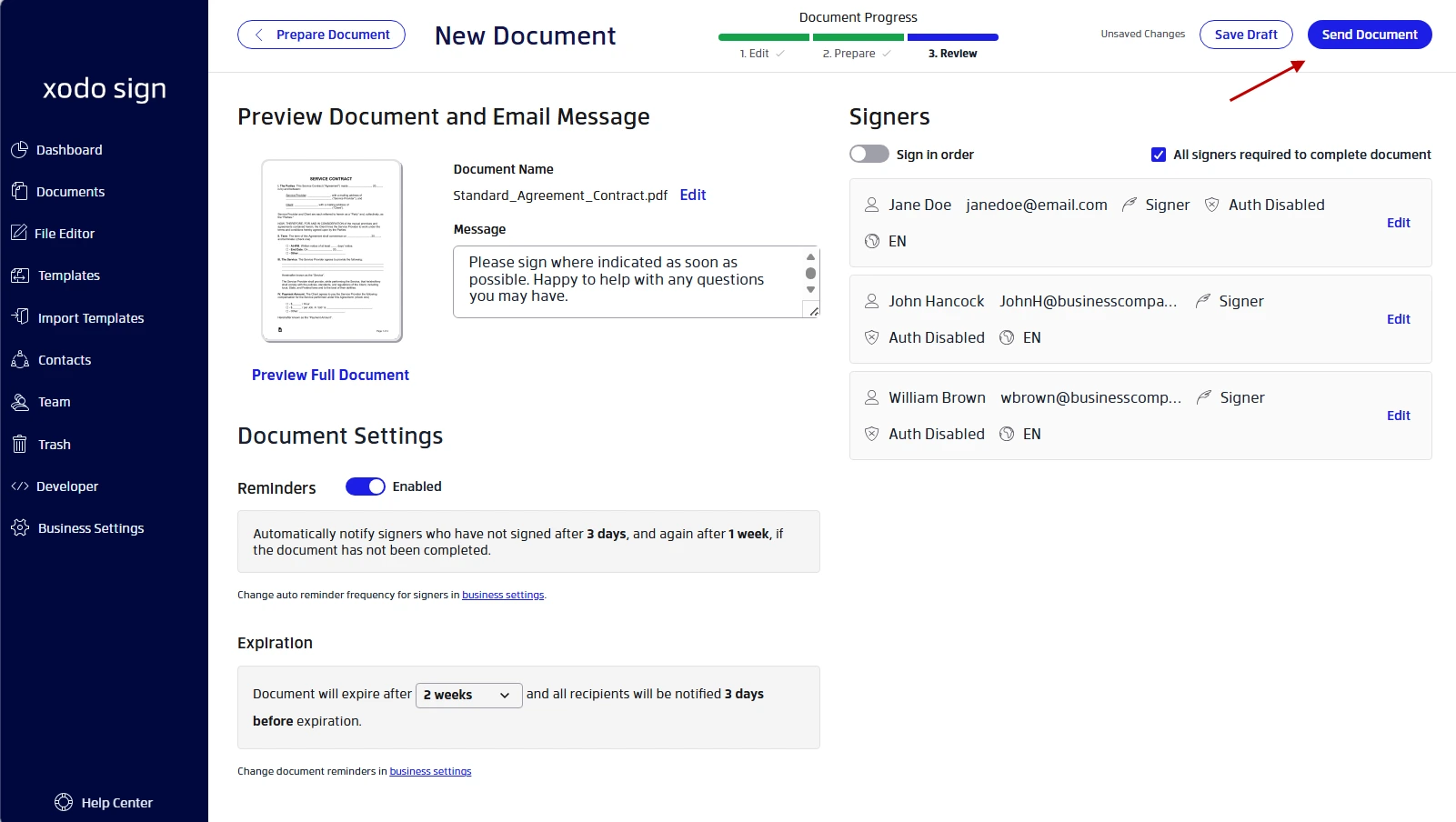Image resolution: width=1456 pixels, height=822 pixels.
Task: Click the signer pen icon in John Hancock's row
Action: pyautogui.click(x=1202, y=301)
